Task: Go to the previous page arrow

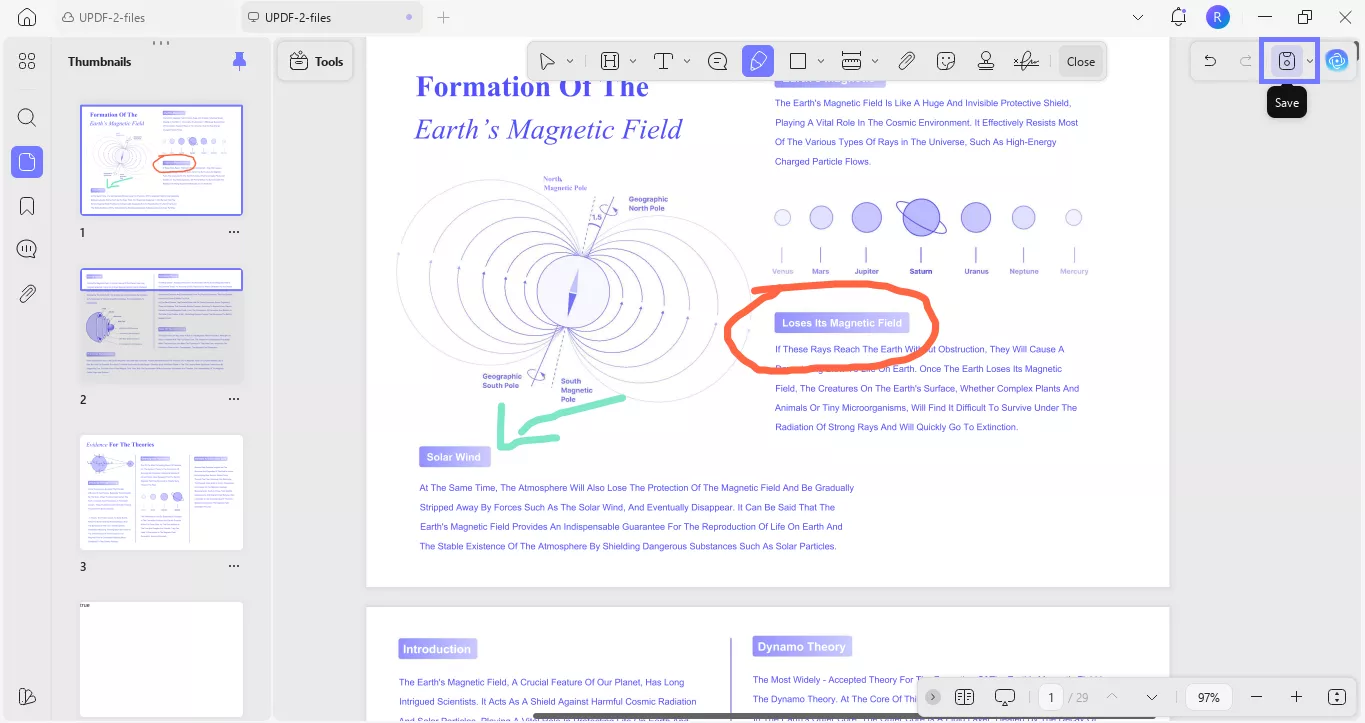Action: [x=1111, y=697]
